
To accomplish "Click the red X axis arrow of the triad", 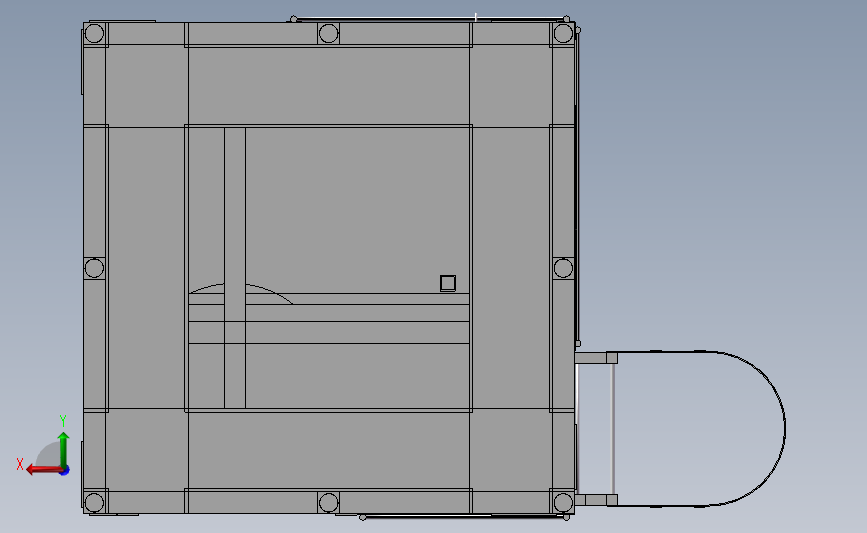I will tap(44, 470).
